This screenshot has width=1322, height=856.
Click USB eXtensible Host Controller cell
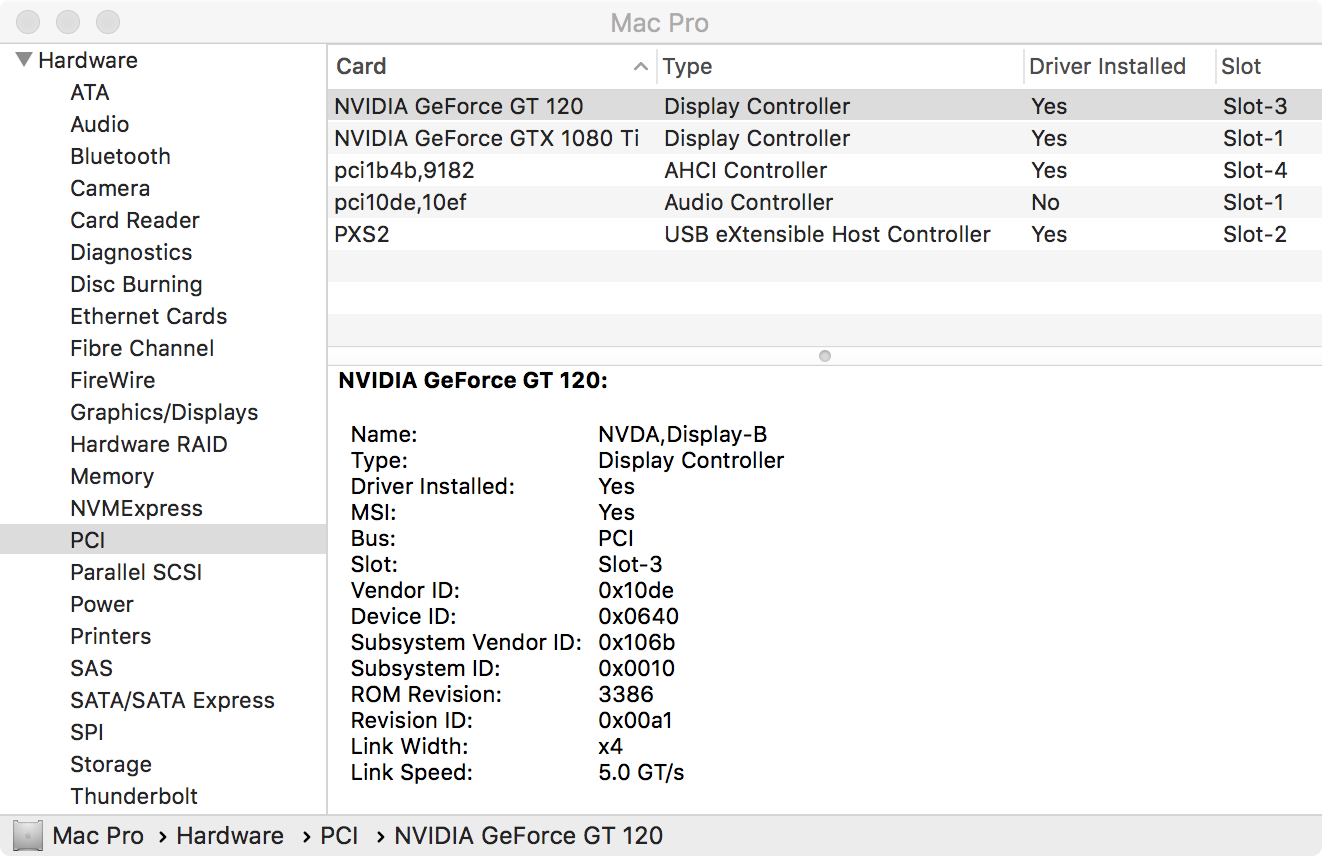pos(827,234)
